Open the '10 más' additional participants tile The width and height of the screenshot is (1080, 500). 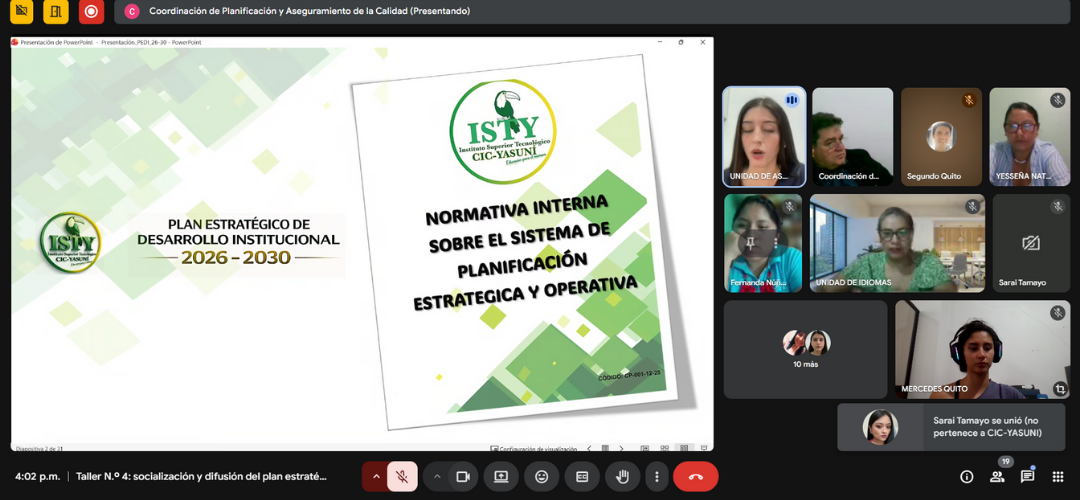(805, 349)
